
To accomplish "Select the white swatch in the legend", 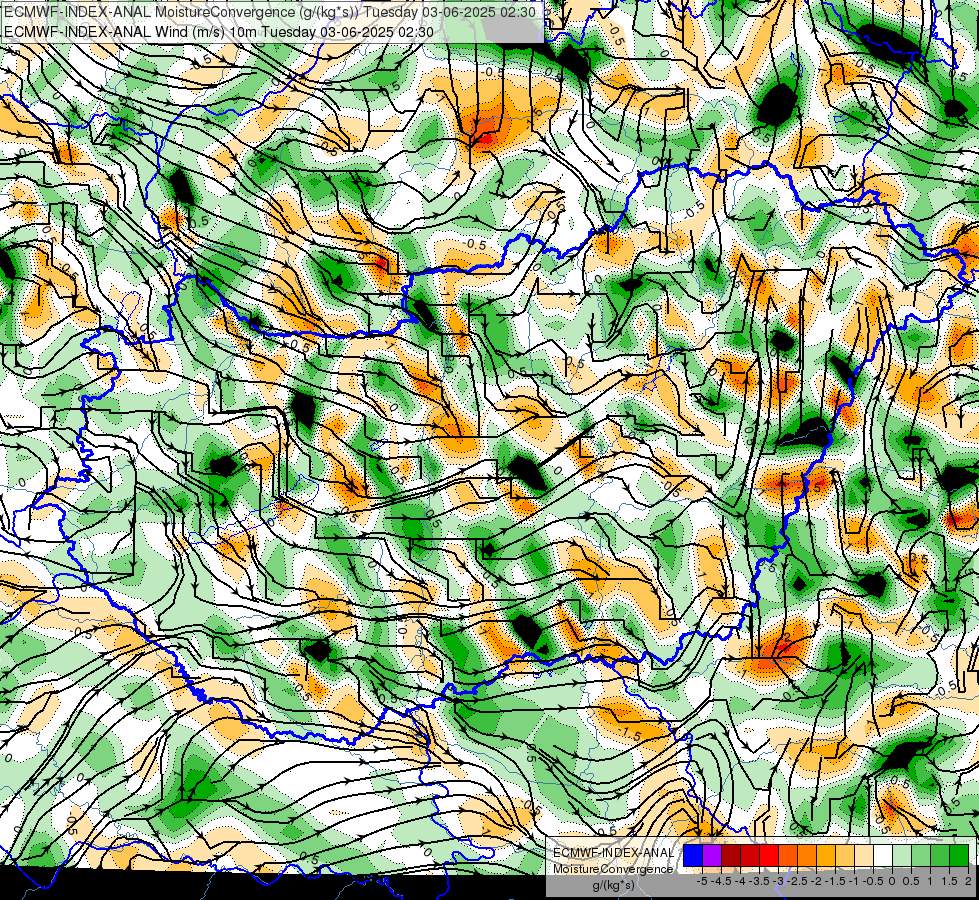I will (x=883, y=855).
